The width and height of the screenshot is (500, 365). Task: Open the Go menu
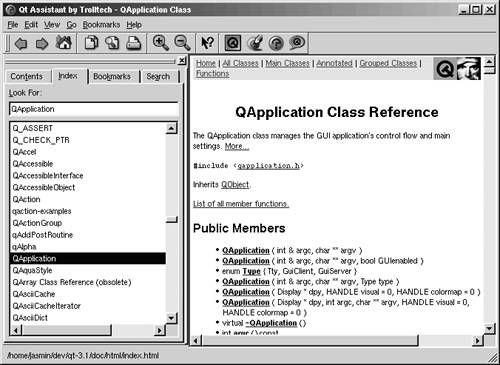(71, 25)
